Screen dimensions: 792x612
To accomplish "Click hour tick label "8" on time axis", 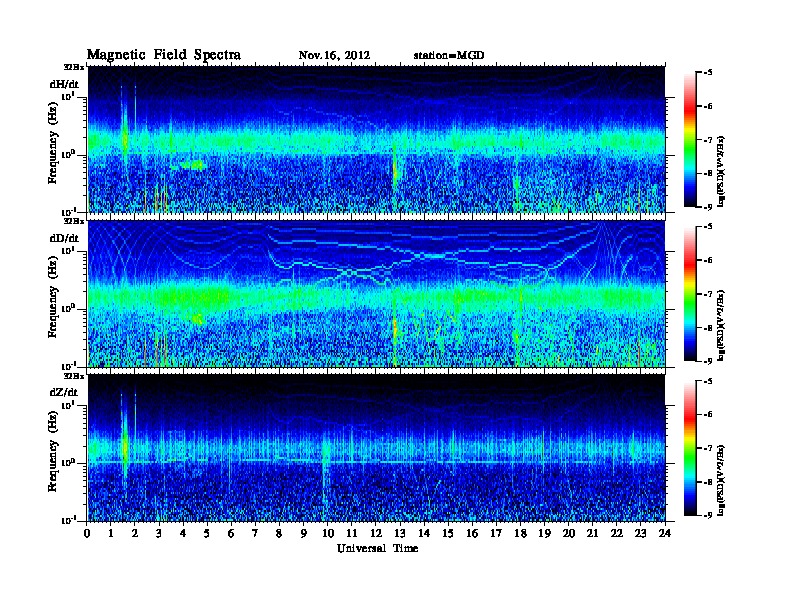I will pyautogui.click(x=279, y=533).
